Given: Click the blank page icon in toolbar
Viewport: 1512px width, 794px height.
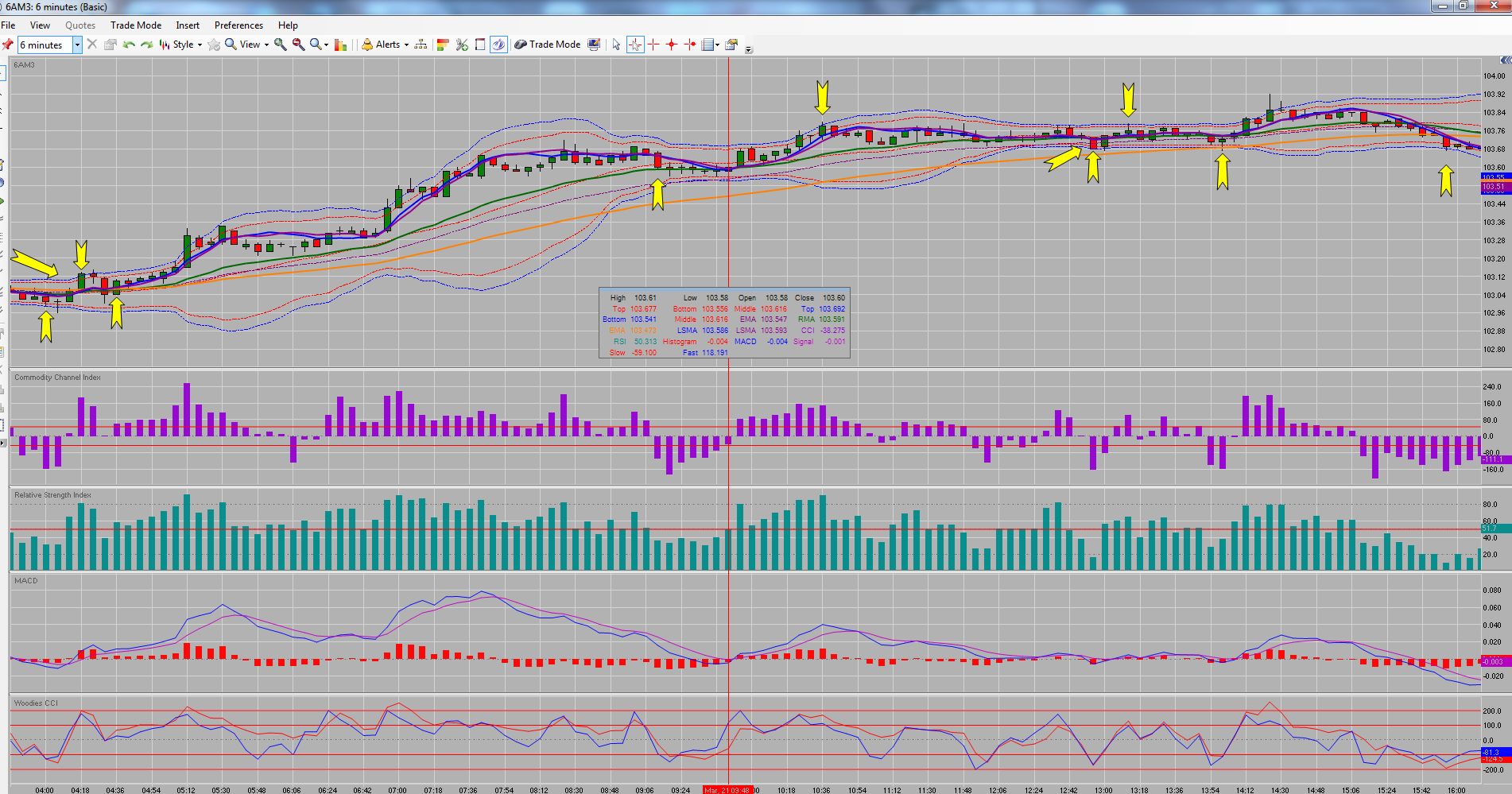Looking at the screenshot, I should [480, 45].
